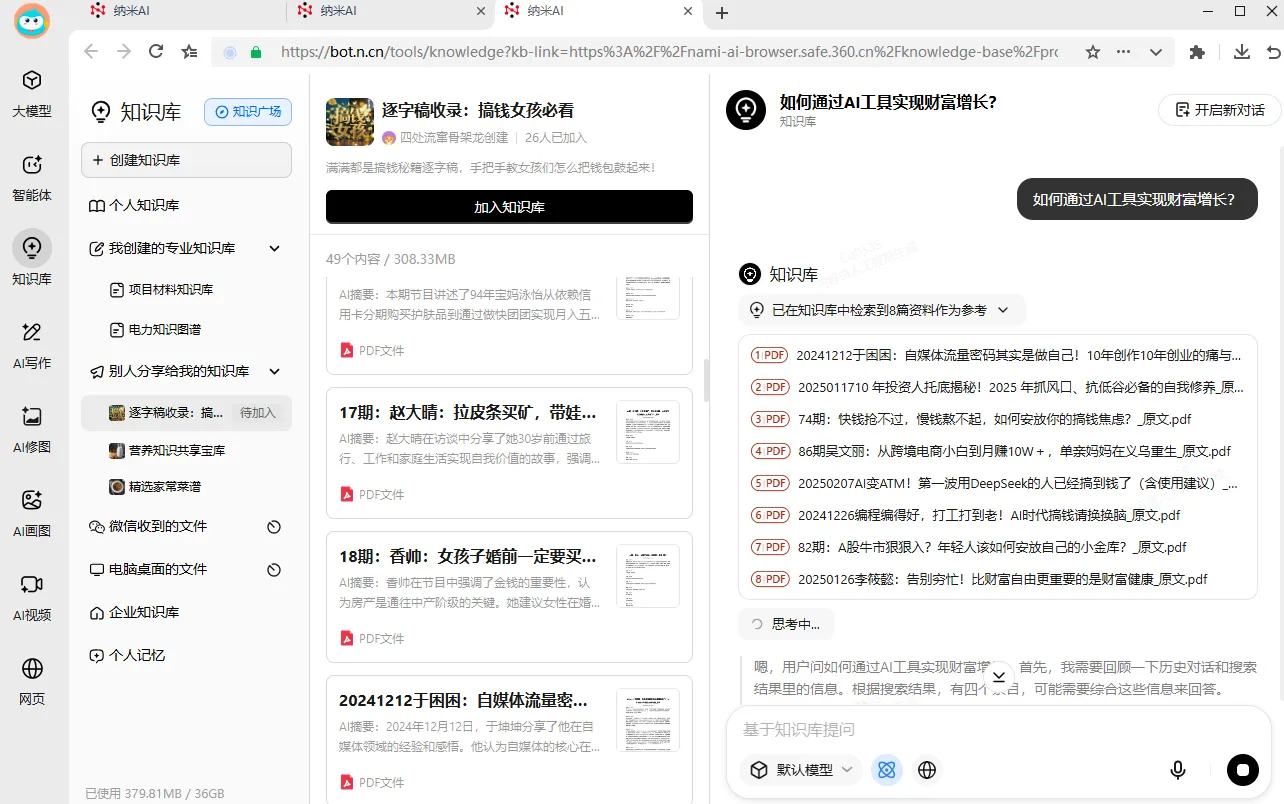Click the browser avatar logo
Image resolution: width=1284 pixels, height=804 pixels.
click(x=32, y=21)
